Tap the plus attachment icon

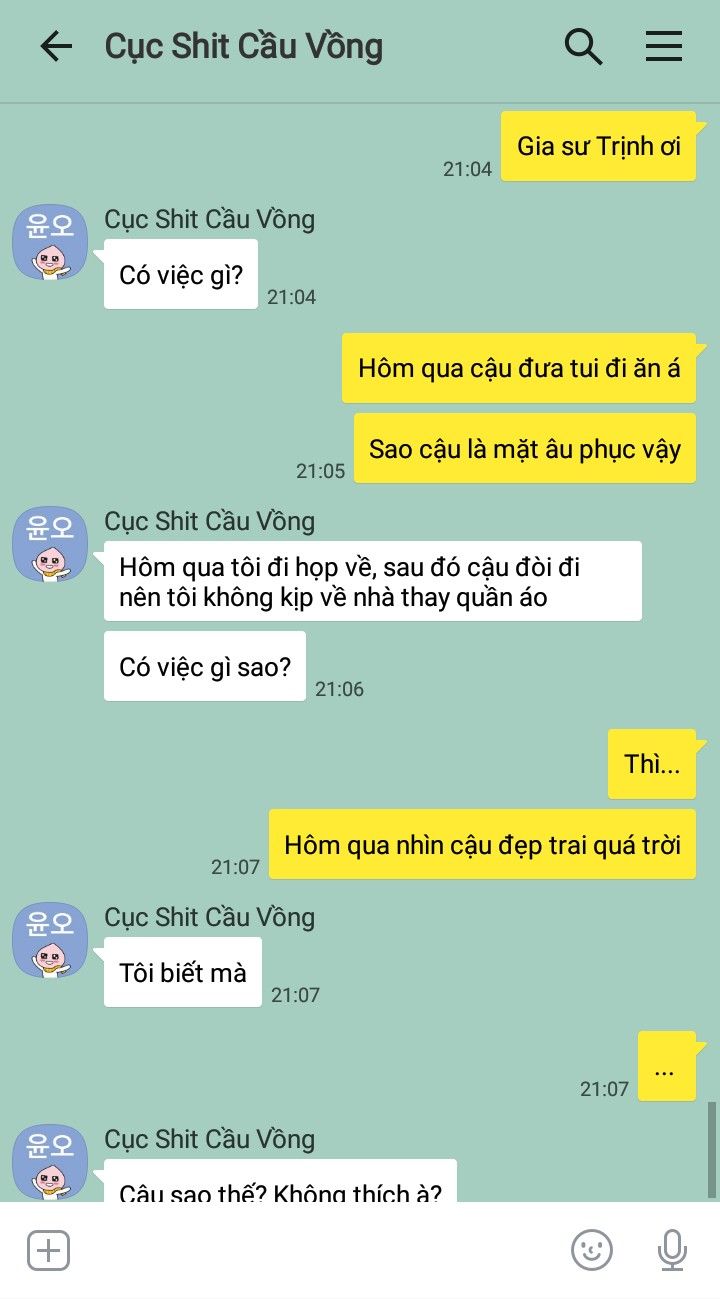coord(48,1250)
